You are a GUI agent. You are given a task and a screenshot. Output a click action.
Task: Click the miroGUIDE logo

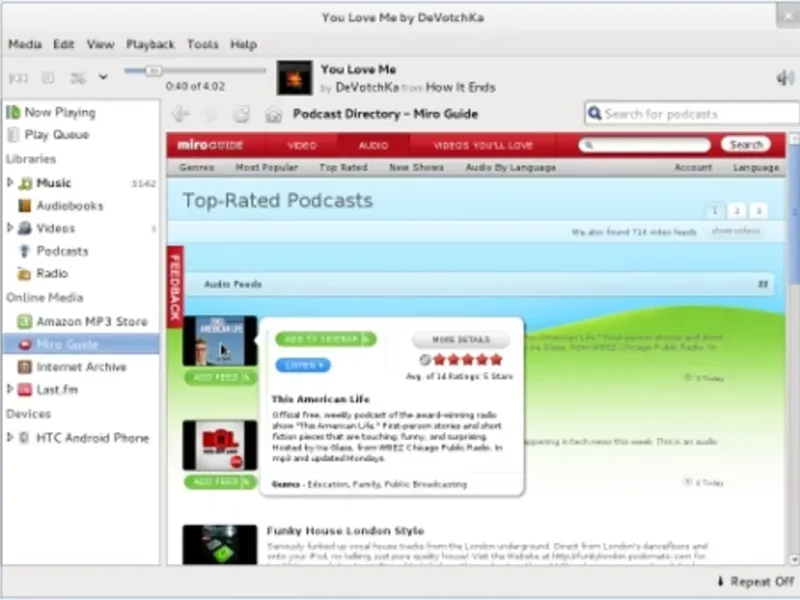tap(210, 145)
